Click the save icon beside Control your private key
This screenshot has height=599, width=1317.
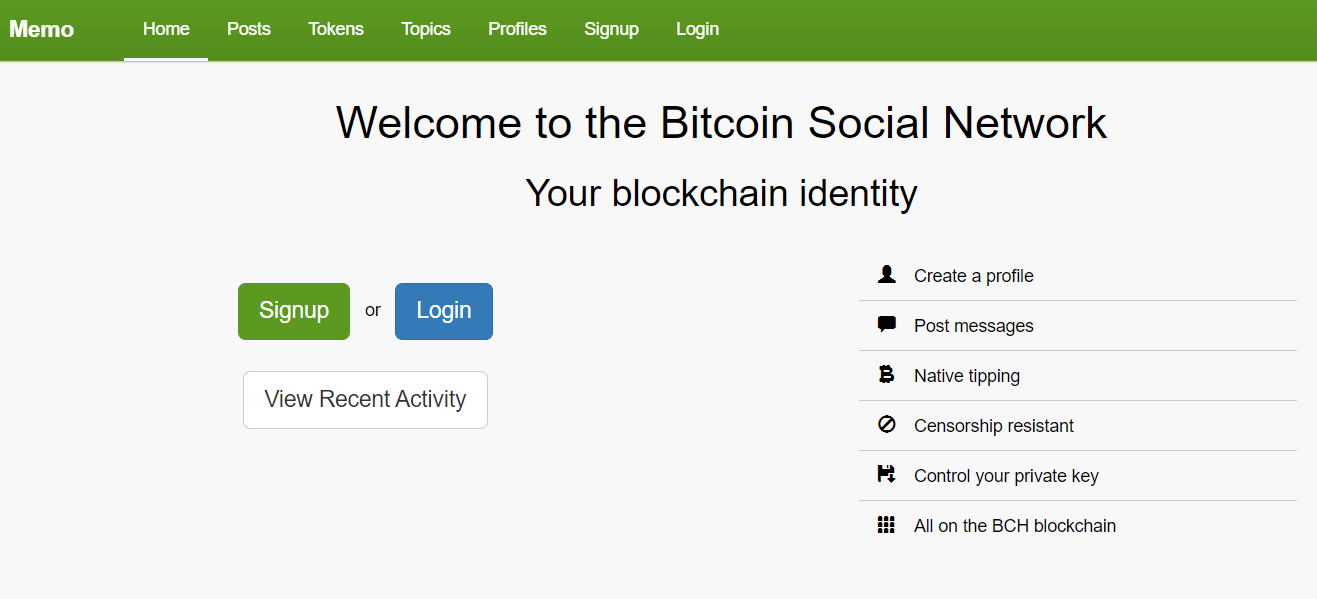click(886, 474)
